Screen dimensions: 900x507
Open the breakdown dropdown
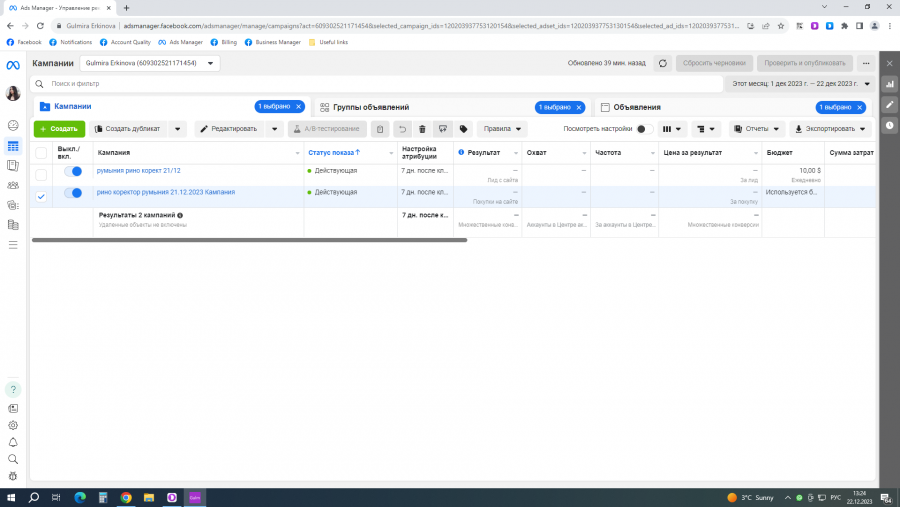pyautogui.click(x=705, y=129)
